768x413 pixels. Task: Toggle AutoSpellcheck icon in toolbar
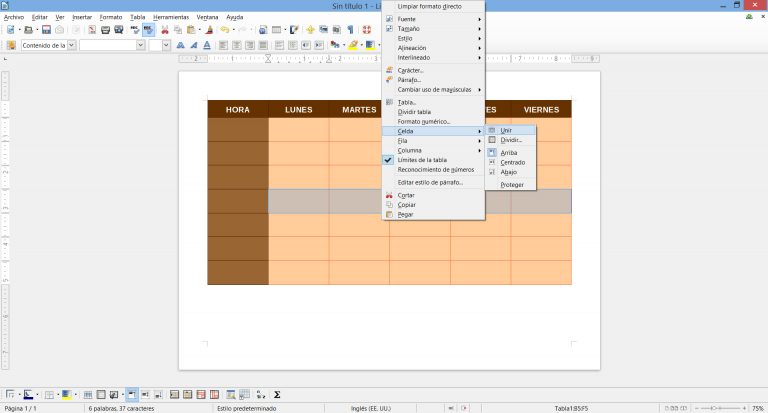click(x=148, y=30)
